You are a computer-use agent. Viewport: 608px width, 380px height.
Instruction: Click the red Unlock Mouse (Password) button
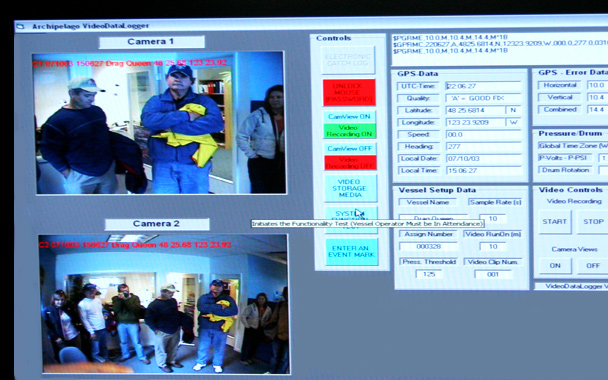[x=349, y=92]
